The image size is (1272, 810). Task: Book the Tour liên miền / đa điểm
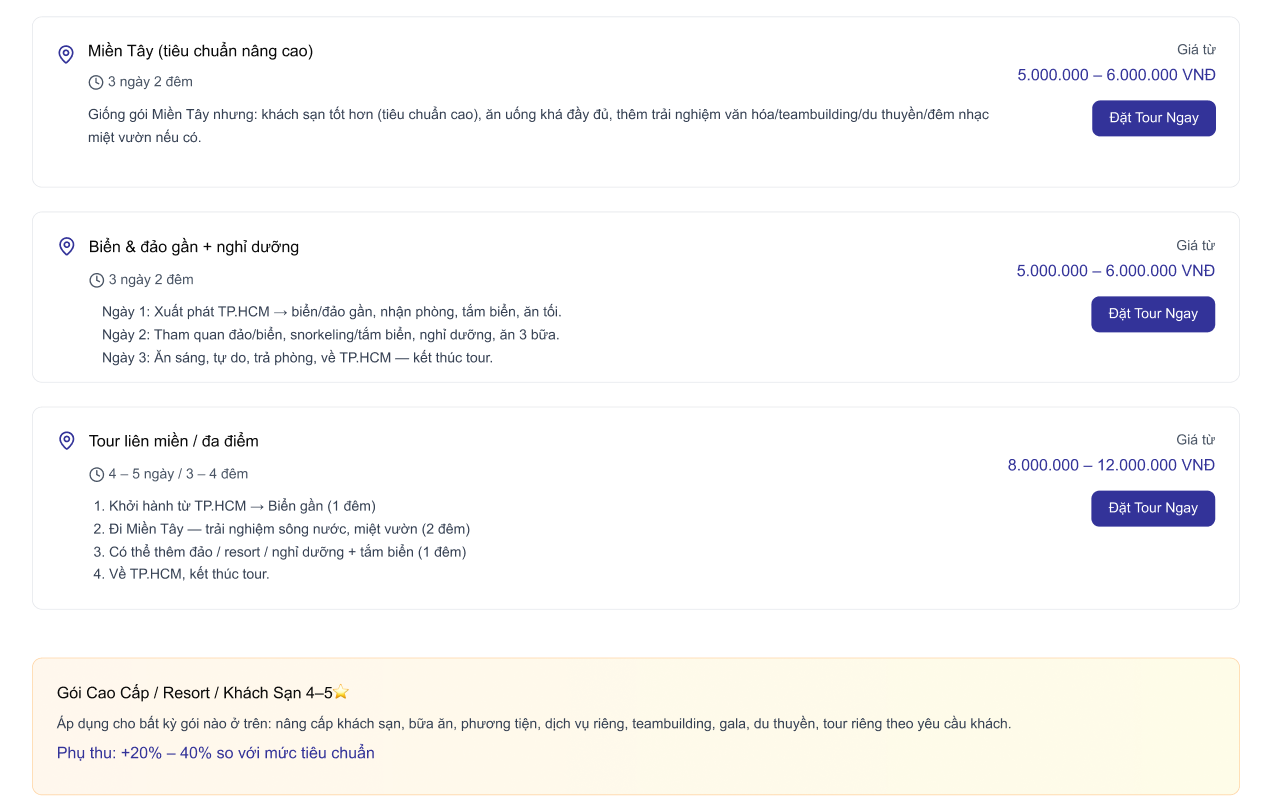[x=1152, y=508]
